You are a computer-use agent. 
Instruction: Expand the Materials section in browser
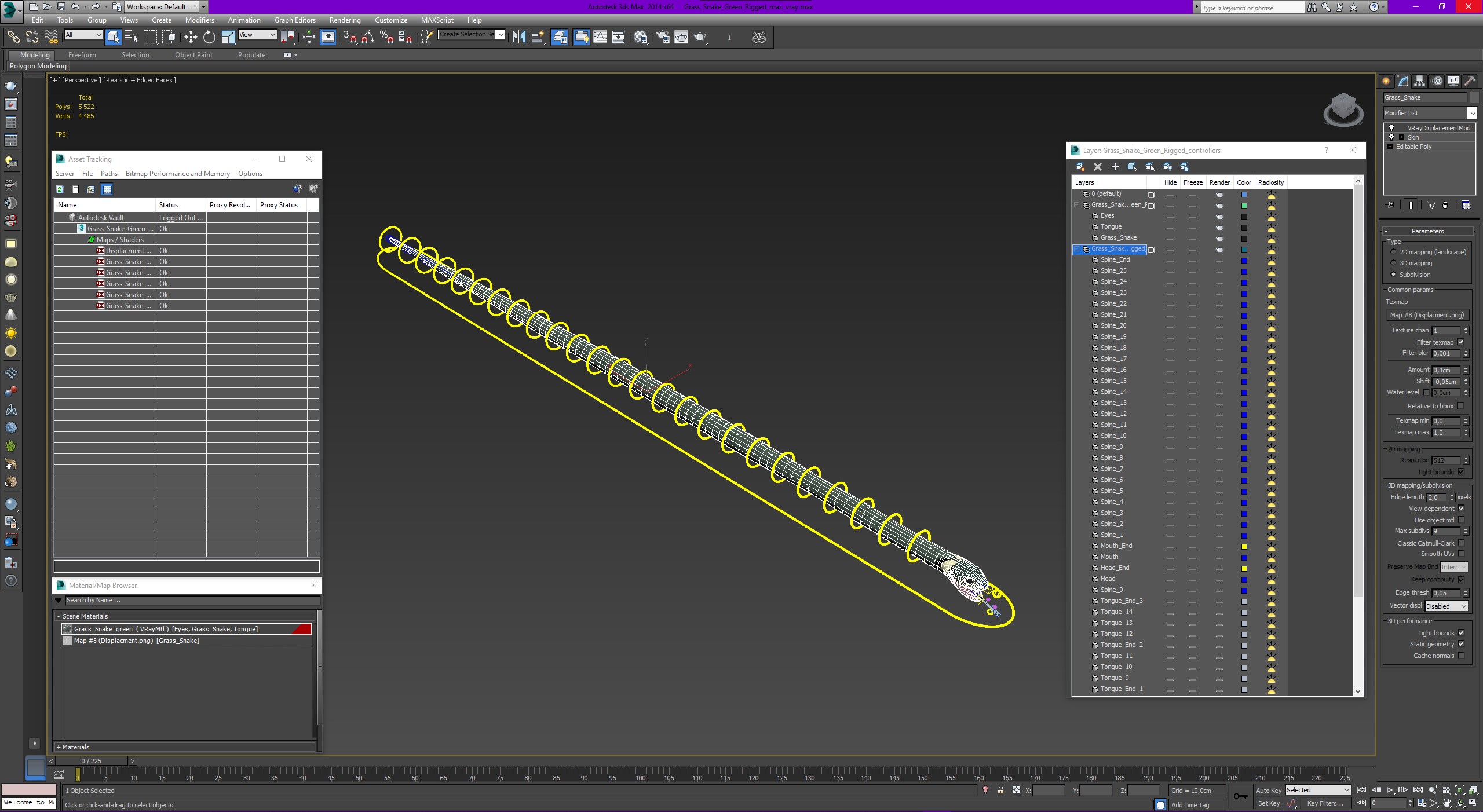coord(59,747)
